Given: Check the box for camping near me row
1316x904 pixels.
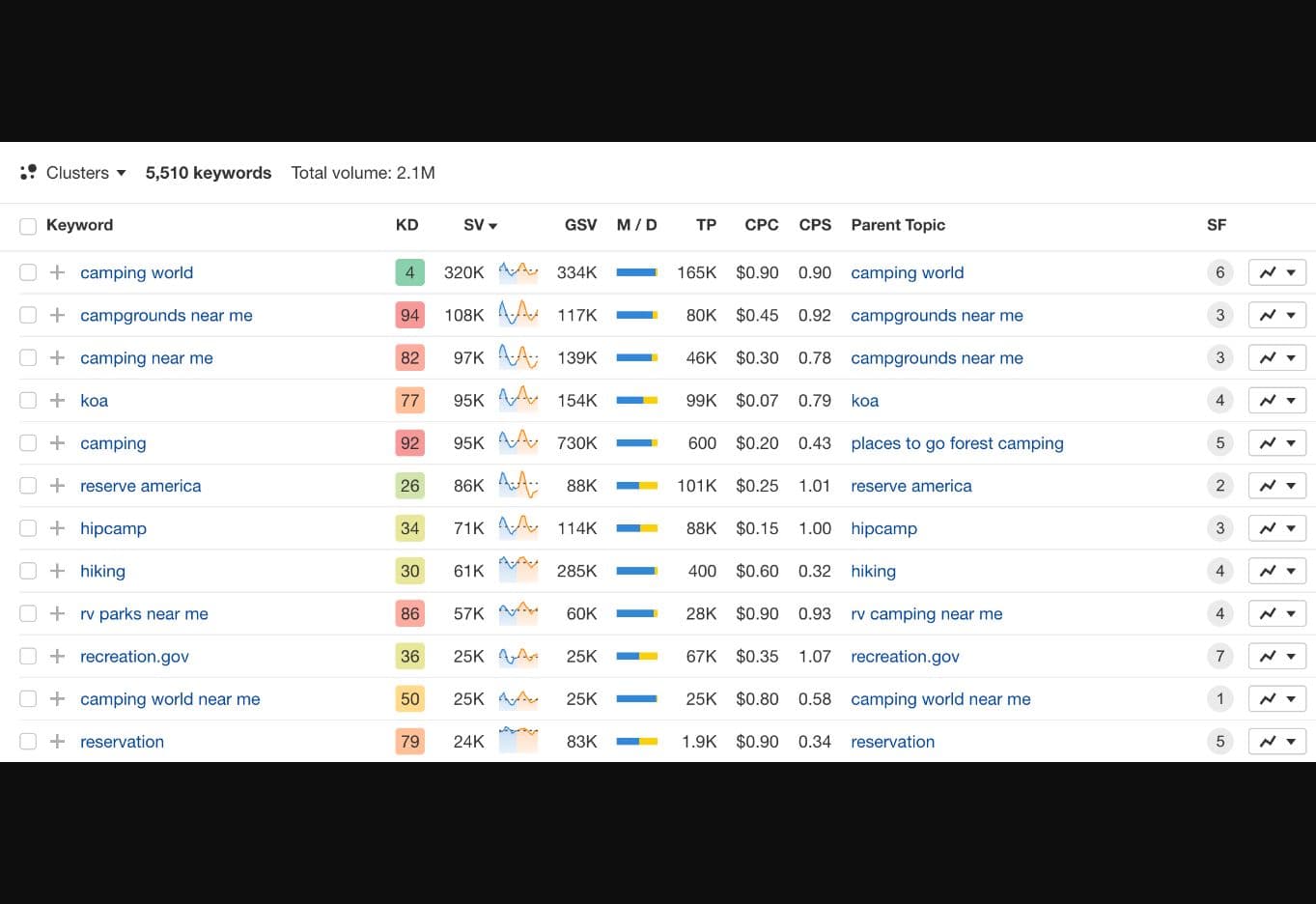Looking at the screenshot, I should pos(28,357).
